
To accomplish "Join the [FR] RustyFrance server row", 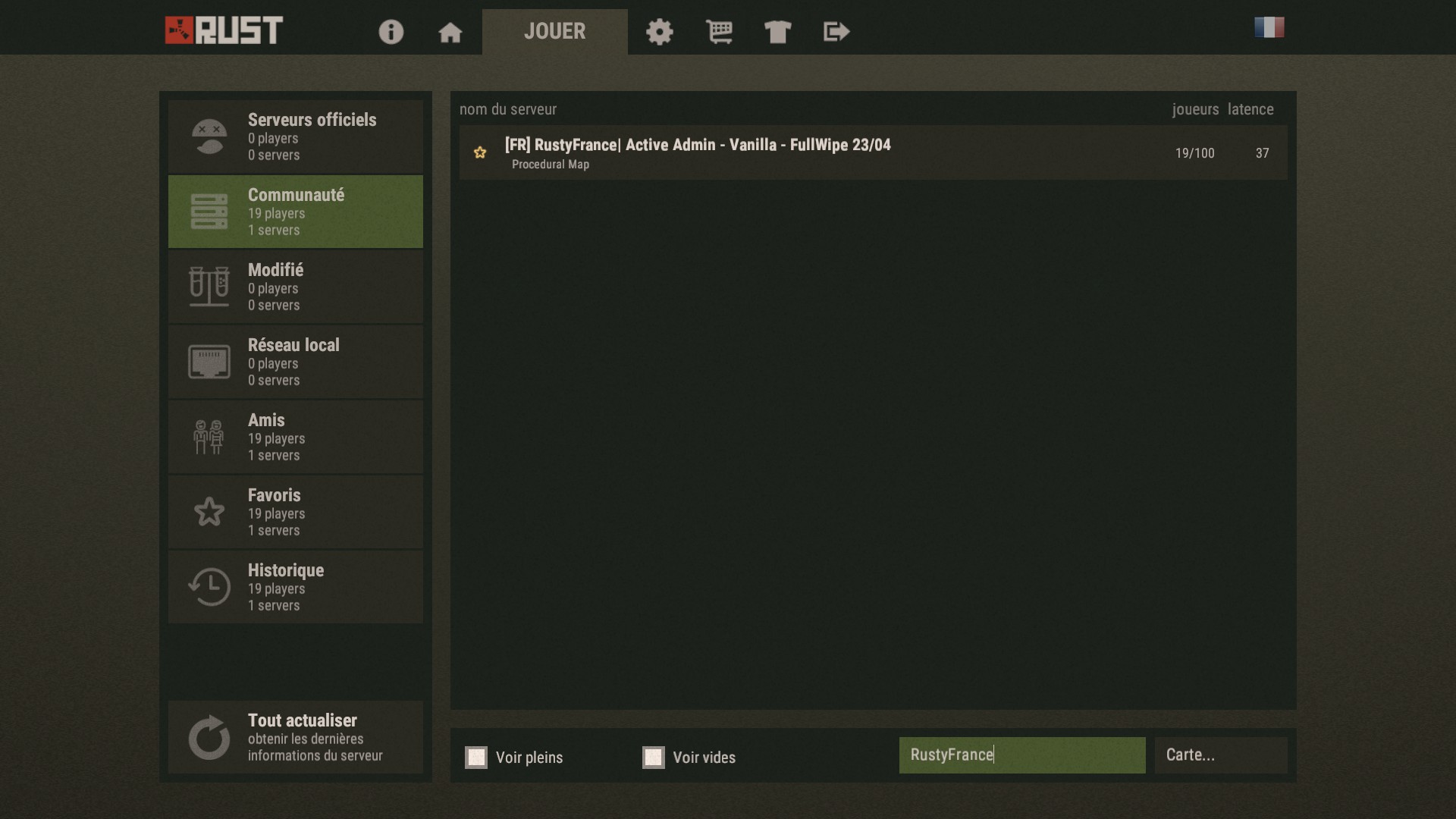I will point(874,152).
